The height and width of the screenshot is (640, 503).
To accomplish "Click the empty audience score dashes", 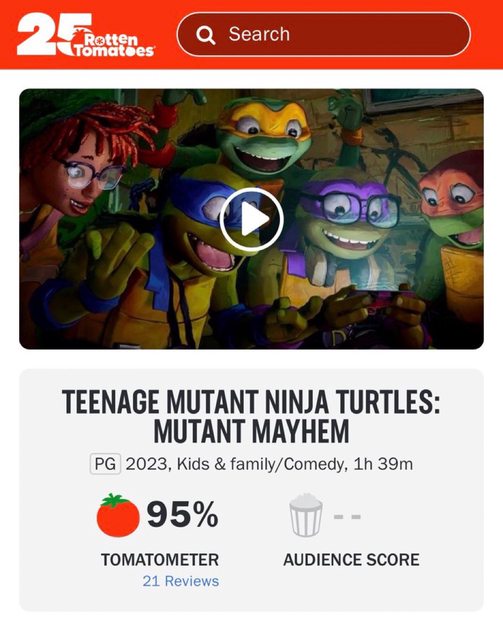I will pyautogui.click(x=347, y=517).
